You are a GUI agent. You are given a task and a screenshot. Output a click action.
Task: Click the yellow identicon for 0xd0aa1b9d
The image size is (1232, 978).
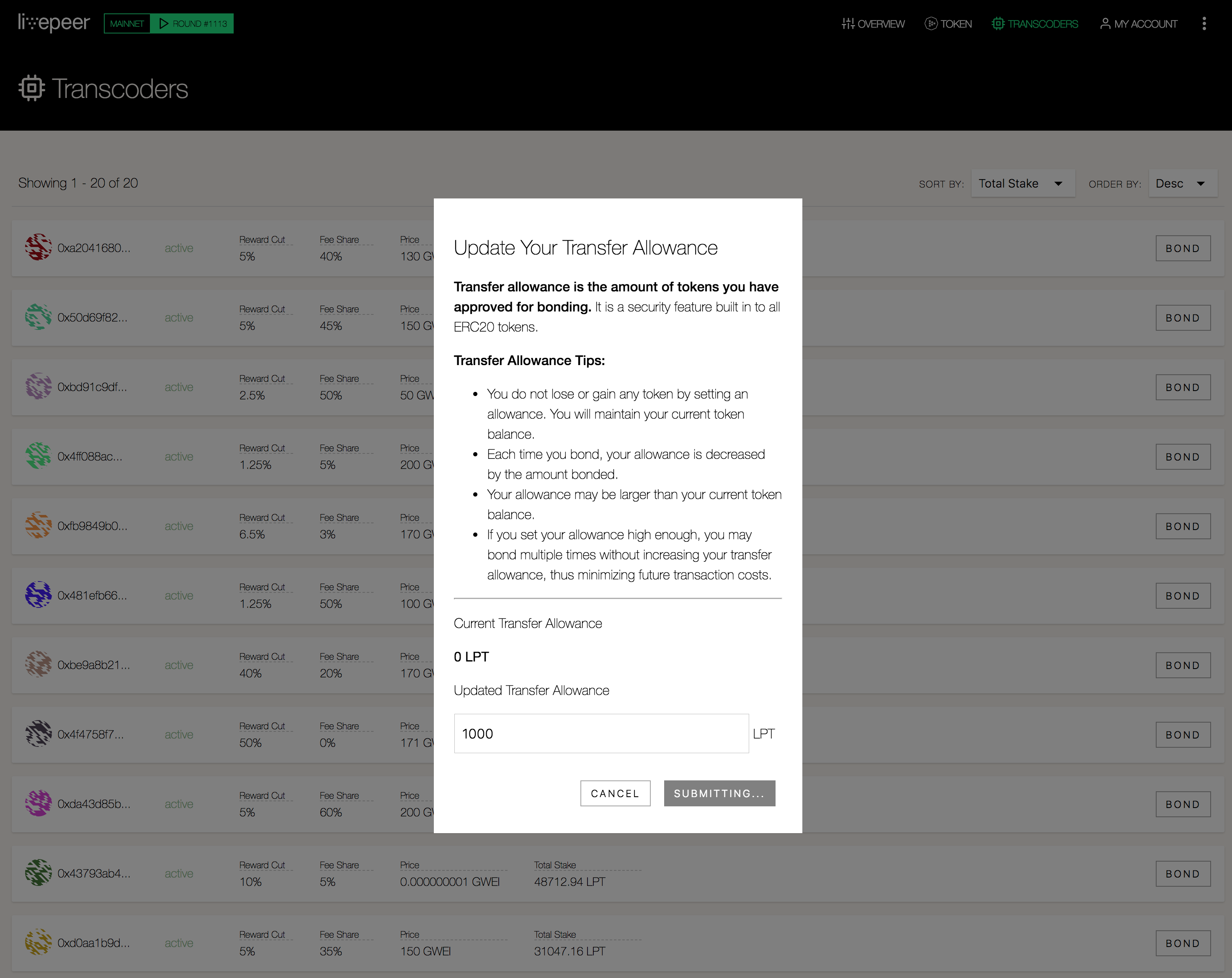[x=38, y=942]
